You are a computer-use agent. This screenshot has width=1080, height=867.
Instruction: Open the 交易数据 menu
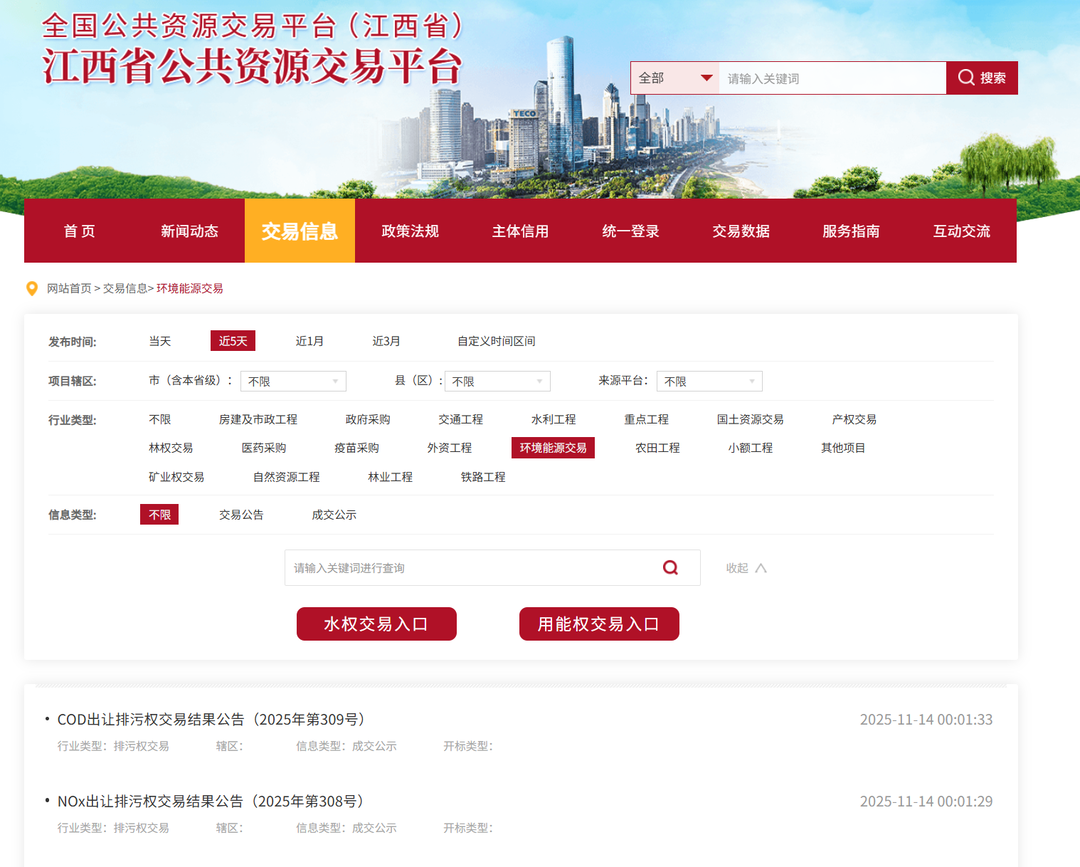click(x=740, y=231)
